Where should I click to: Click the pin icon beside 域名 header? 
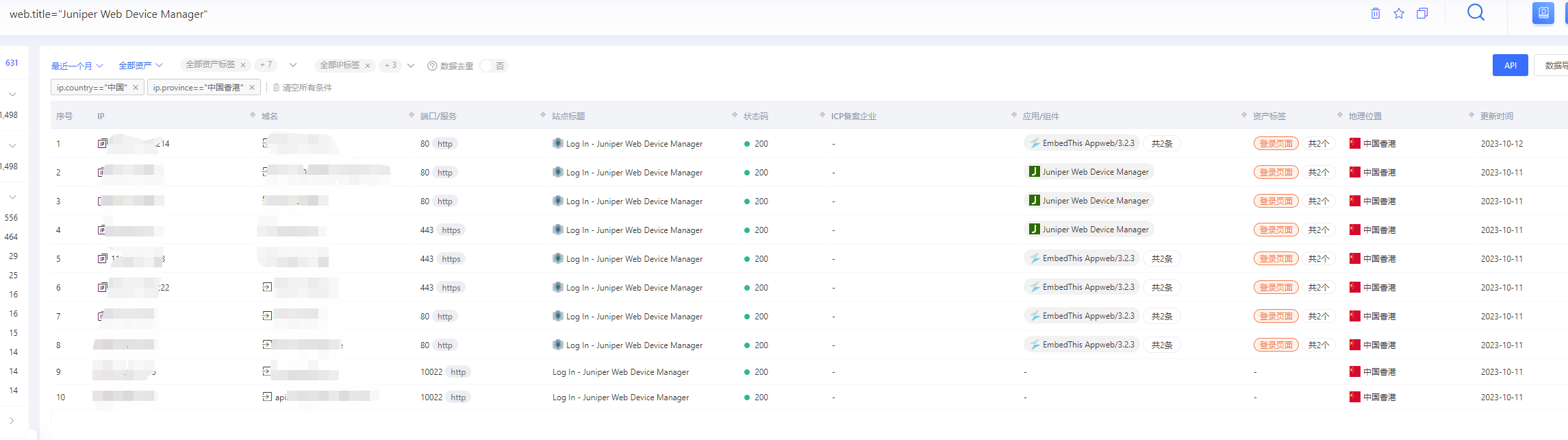[x=253, y=115]
